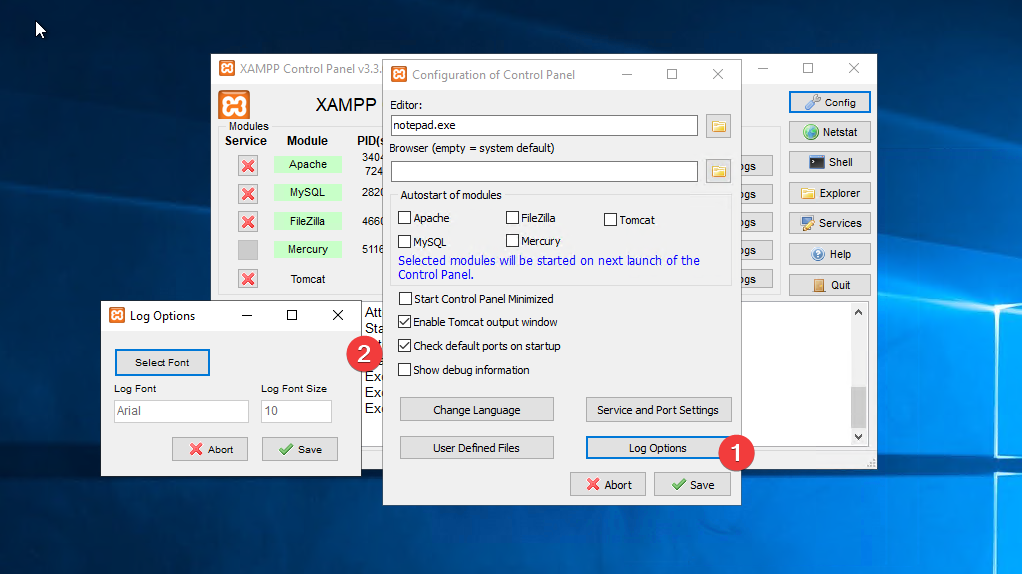
Task: Minimize the Log Options window
Action: [247, 315]
